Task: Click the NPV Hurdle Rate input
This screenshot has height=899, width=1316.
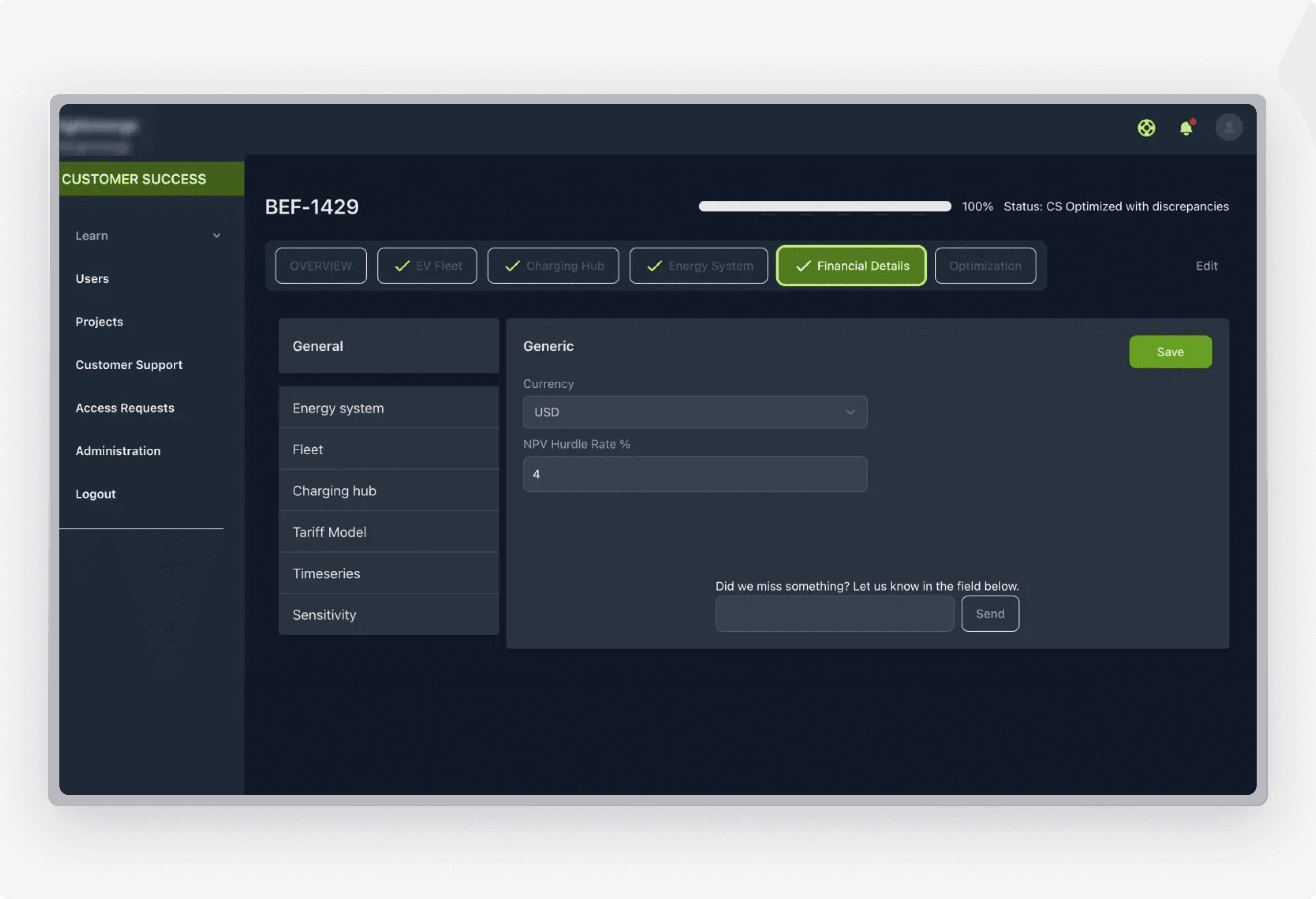Action: pyautogui.click(x=695, y=474)
